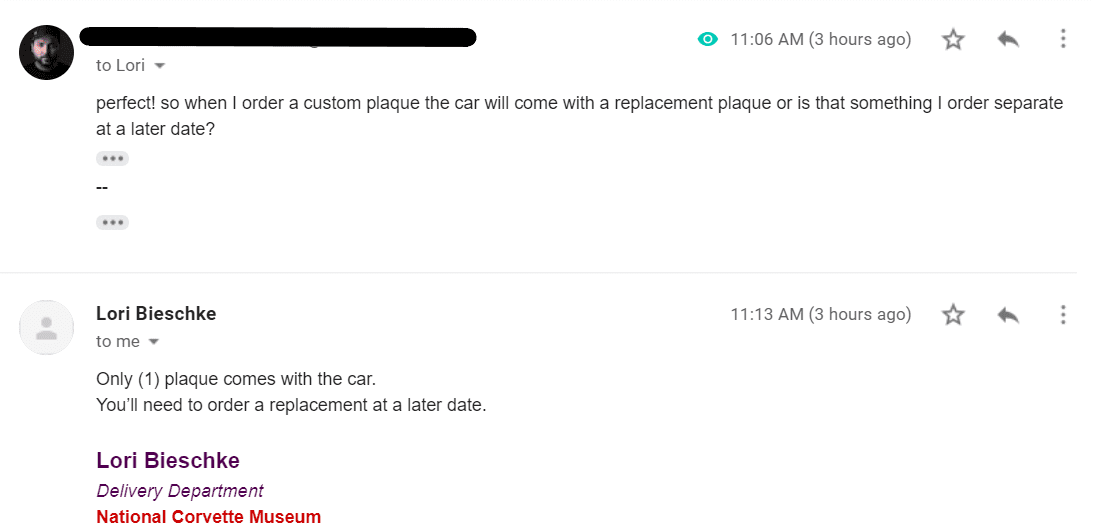The width and height of the screenshot is (1098, 531).
Task: Click the Lori Bieschke sender name
Action: (156, 314)
